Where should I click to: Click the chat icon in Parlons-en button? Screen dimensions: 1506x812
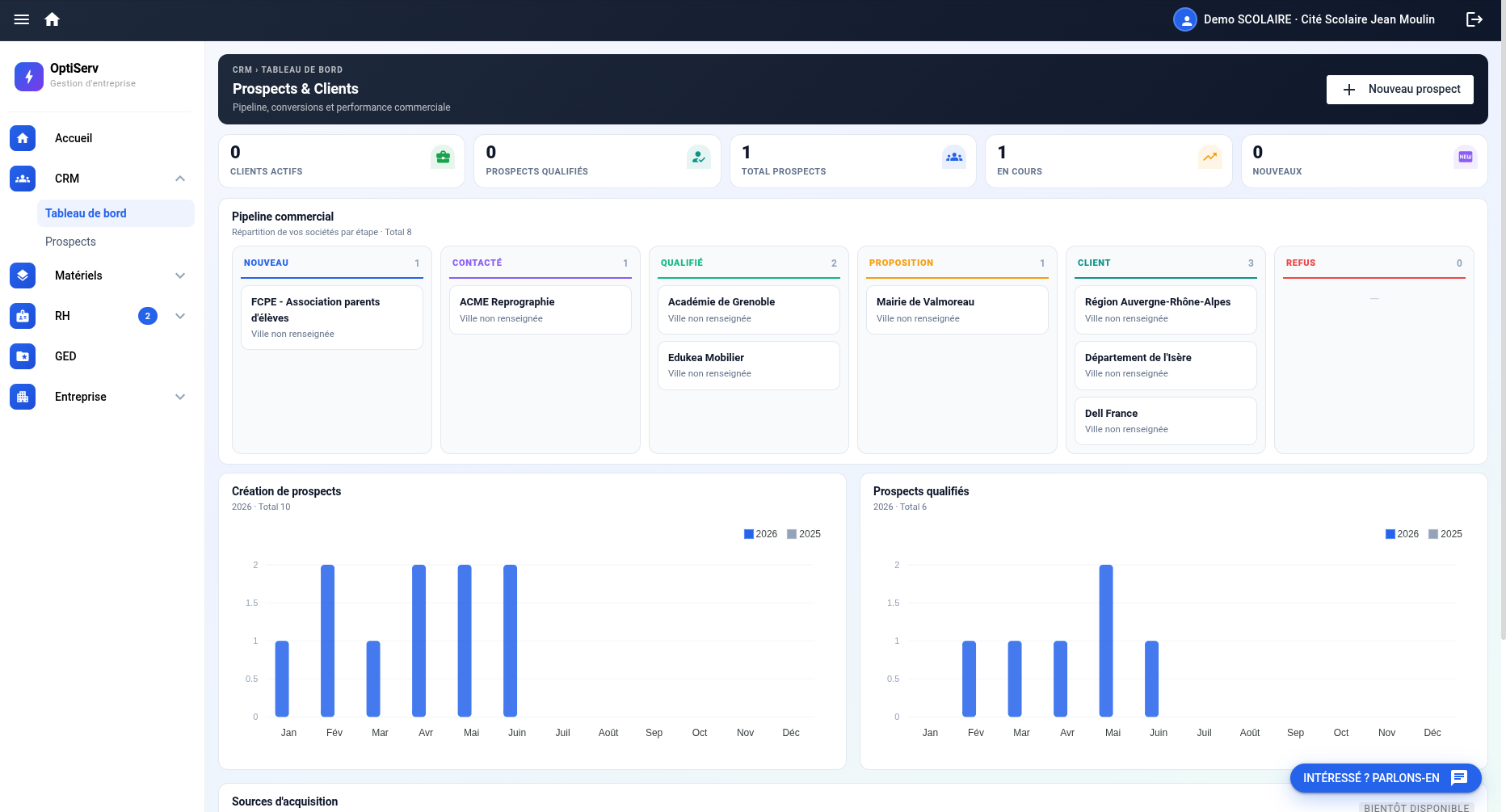[x=1459, y=778]
